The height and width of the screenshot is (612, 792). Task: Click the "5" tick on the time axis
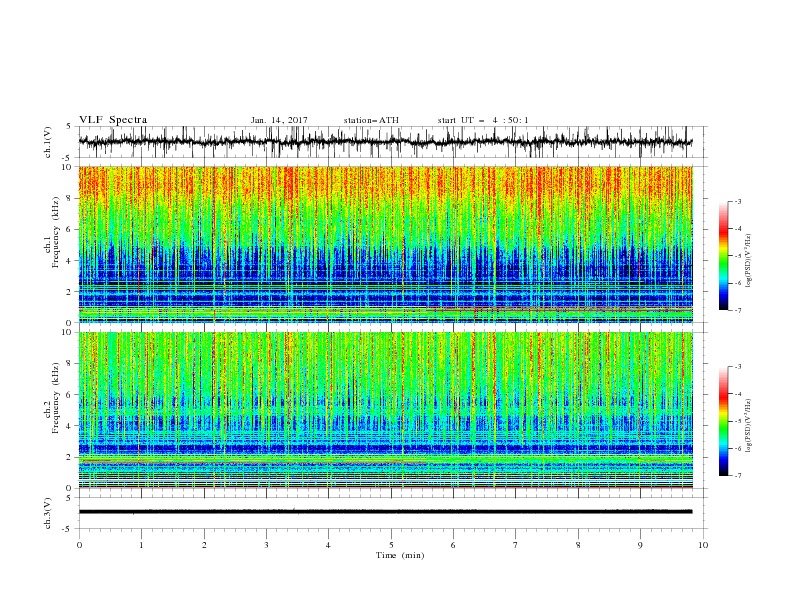tap(391, 545)
